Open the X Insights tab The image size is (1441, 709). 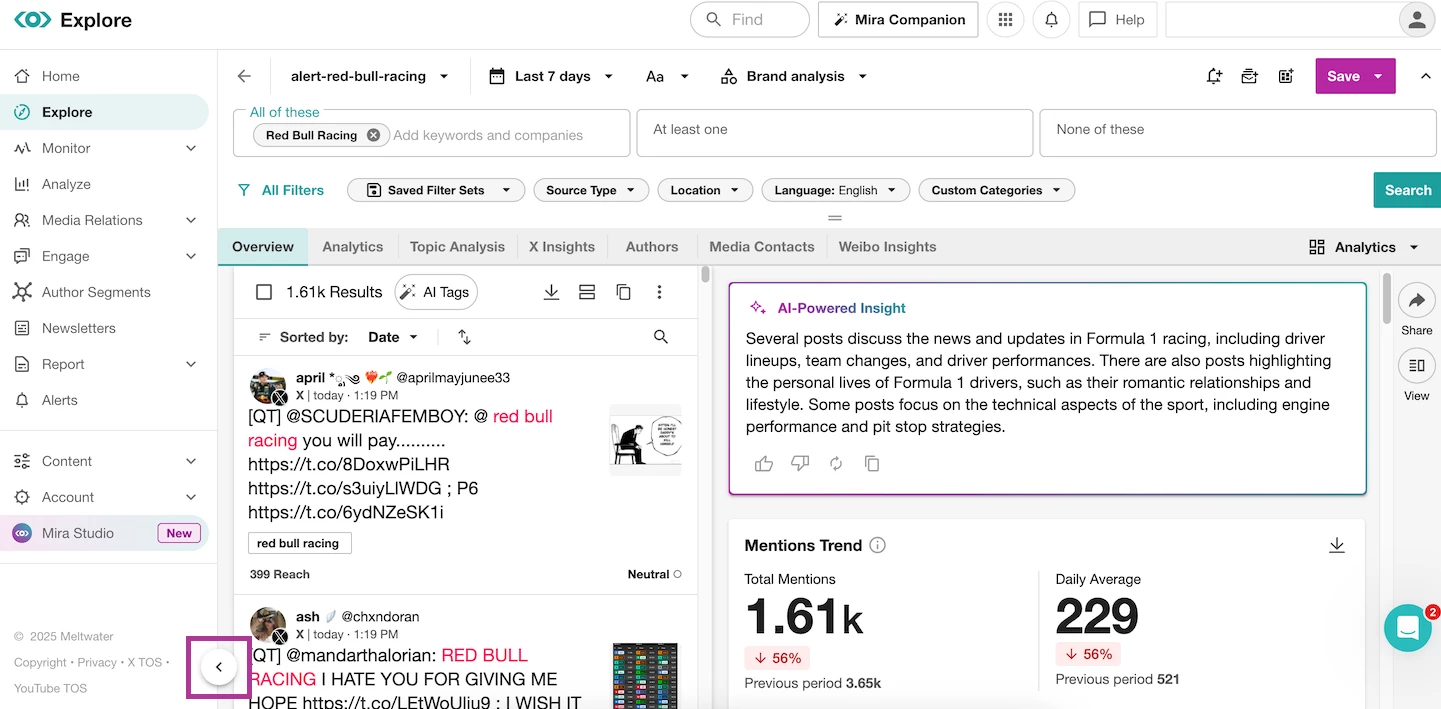click(562, 247)
